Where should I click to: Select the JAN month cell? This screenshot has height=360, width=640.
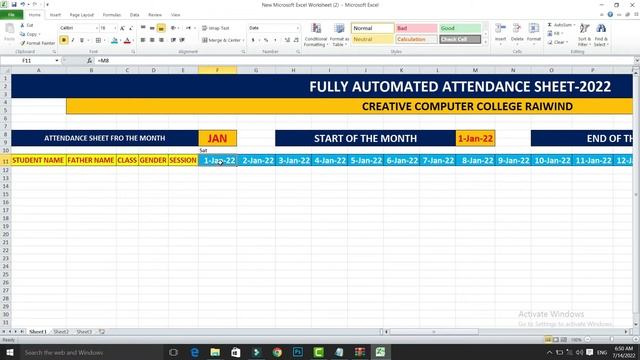coord(218,138)
